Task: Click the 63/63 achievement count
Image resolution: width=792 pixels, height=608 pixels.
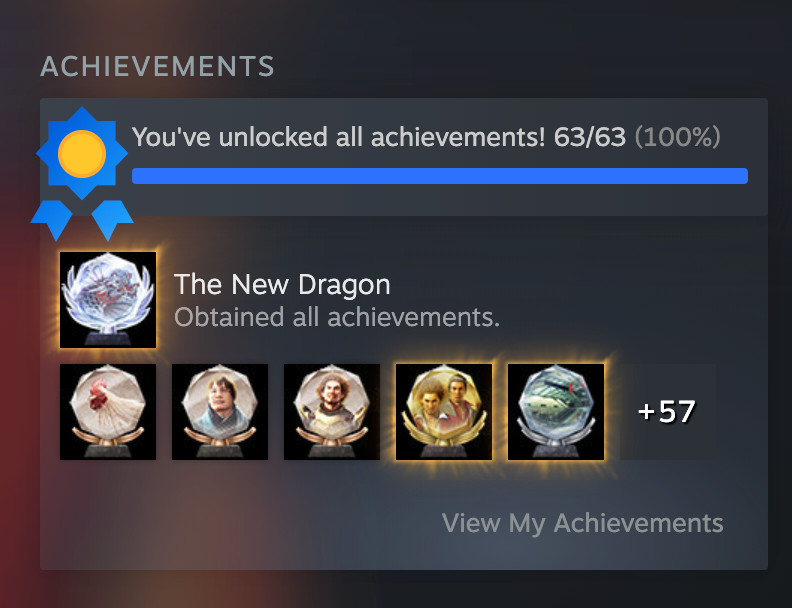Action: click(x=589, y=137)
